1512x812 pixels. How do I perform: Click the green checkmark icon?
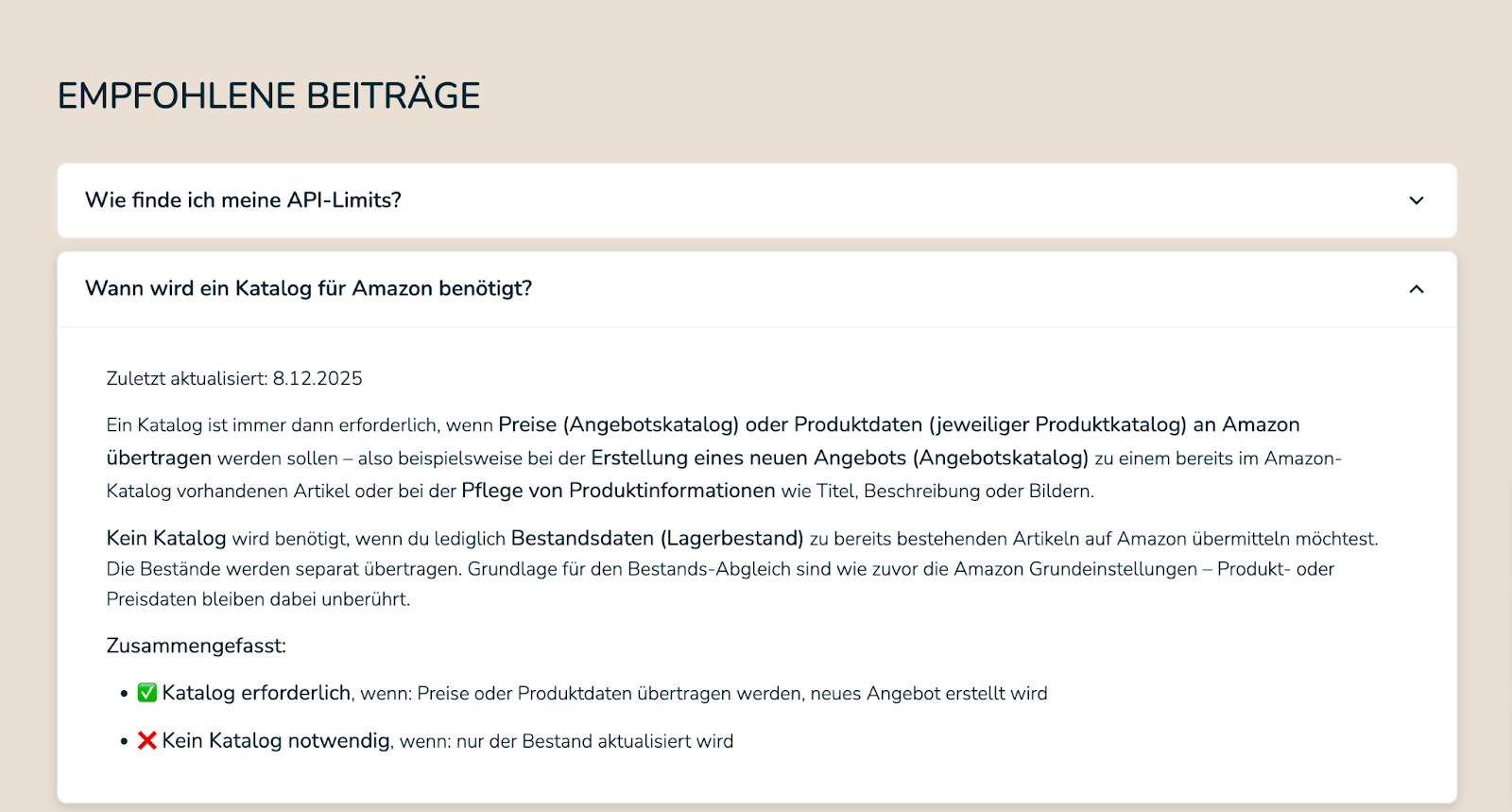pyautogui.click(x=146, y=693)
